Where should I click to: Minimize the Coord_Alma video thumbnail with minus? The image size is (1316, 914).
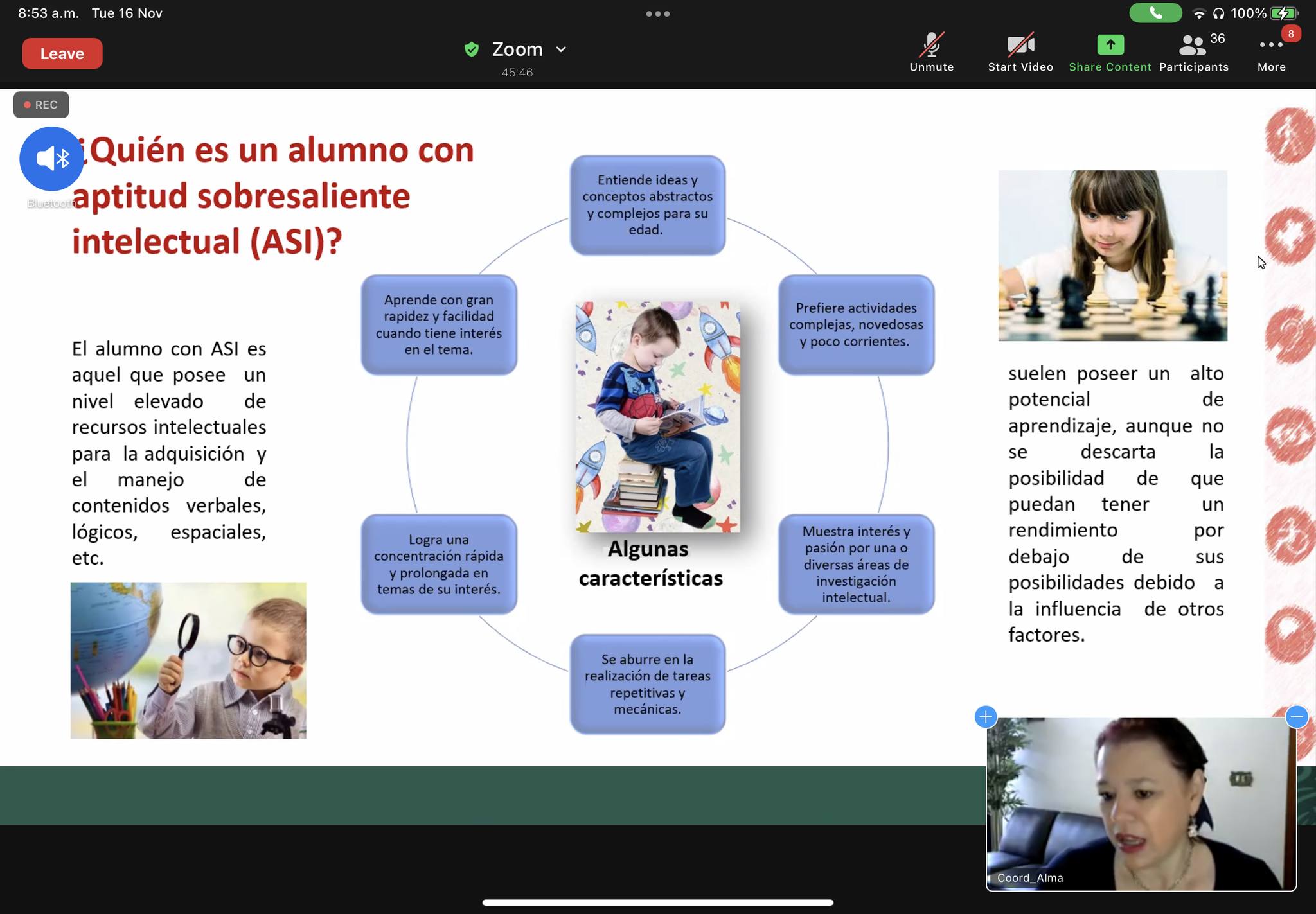pyautogui.click(x=1297, y=716)
